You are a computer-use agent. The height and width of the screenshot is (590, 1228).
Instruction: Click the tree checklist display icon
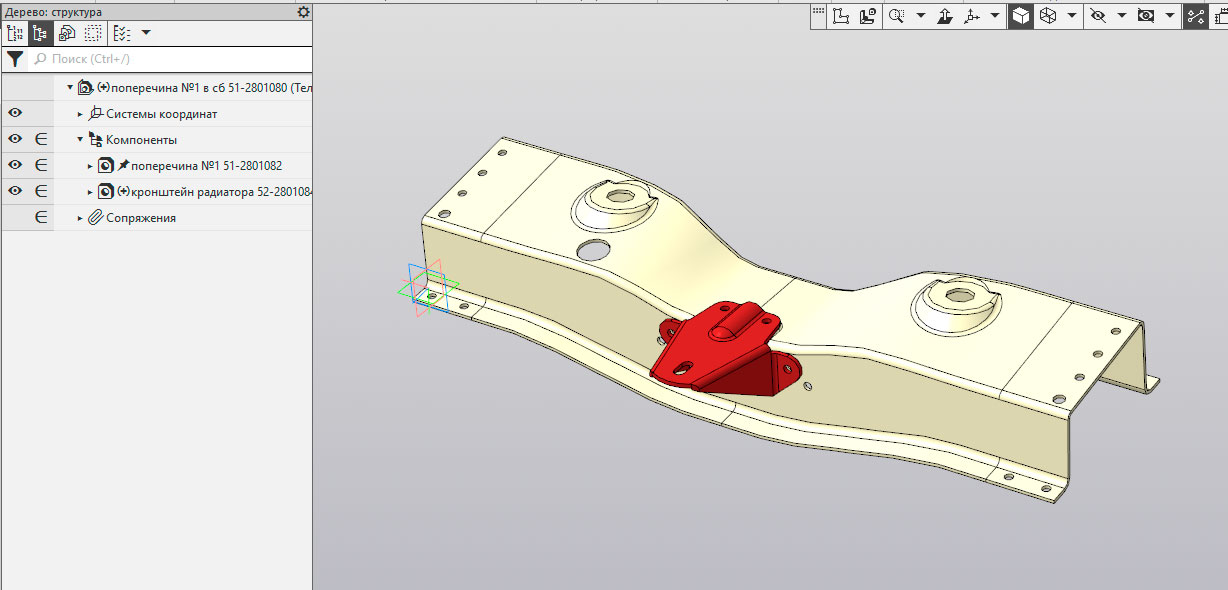[122, 33]
